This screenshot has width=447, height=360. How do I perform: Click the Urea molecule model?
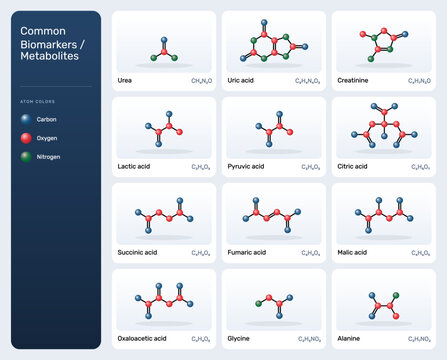(x=164, y=49)
